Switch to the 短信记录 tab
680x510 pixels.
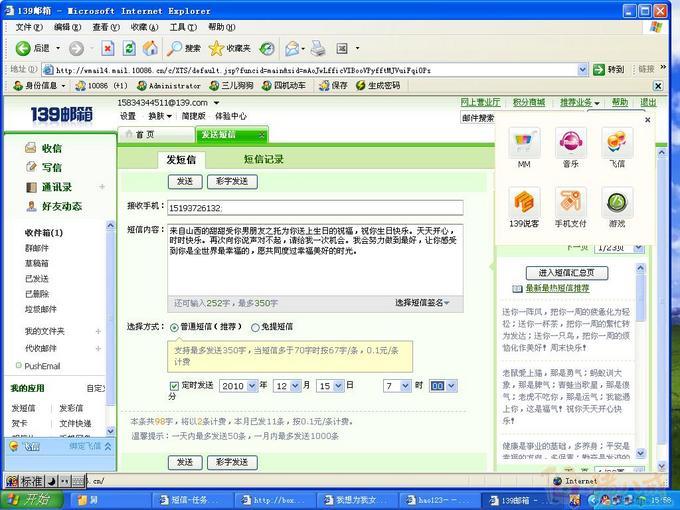[264, 159]
